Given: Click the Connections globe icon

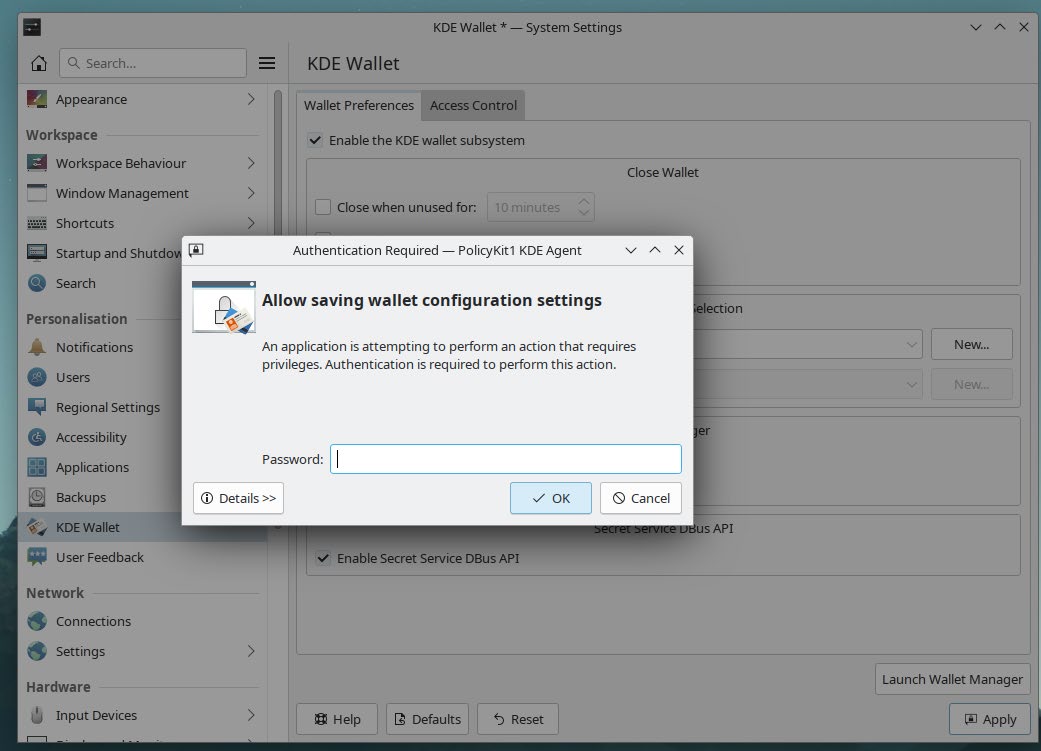Looking at the screenshot, I should (37, 621).
